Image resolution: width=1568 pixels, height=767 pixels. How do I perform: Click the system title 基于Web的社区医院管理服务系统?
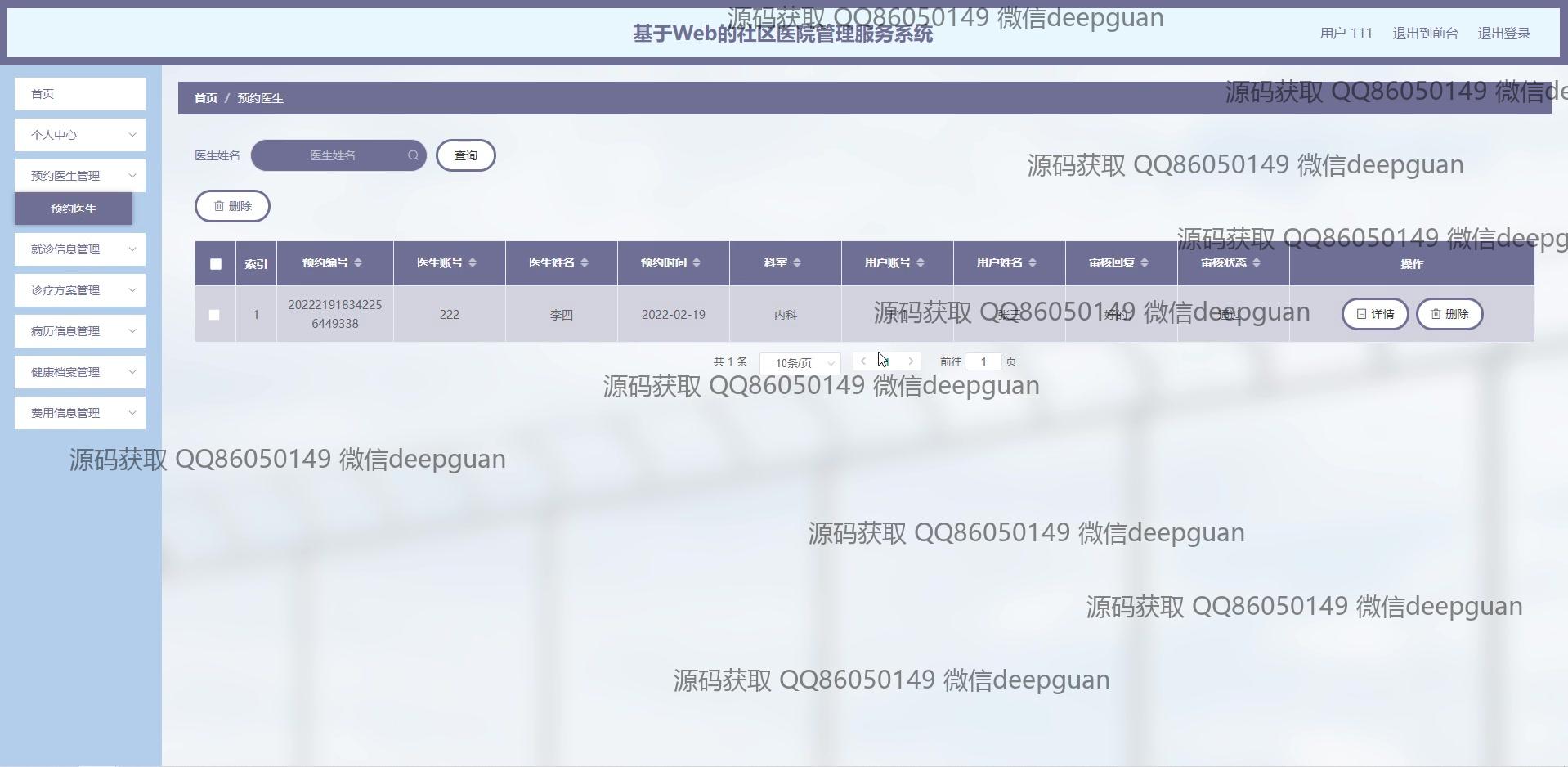pos(783,34)
